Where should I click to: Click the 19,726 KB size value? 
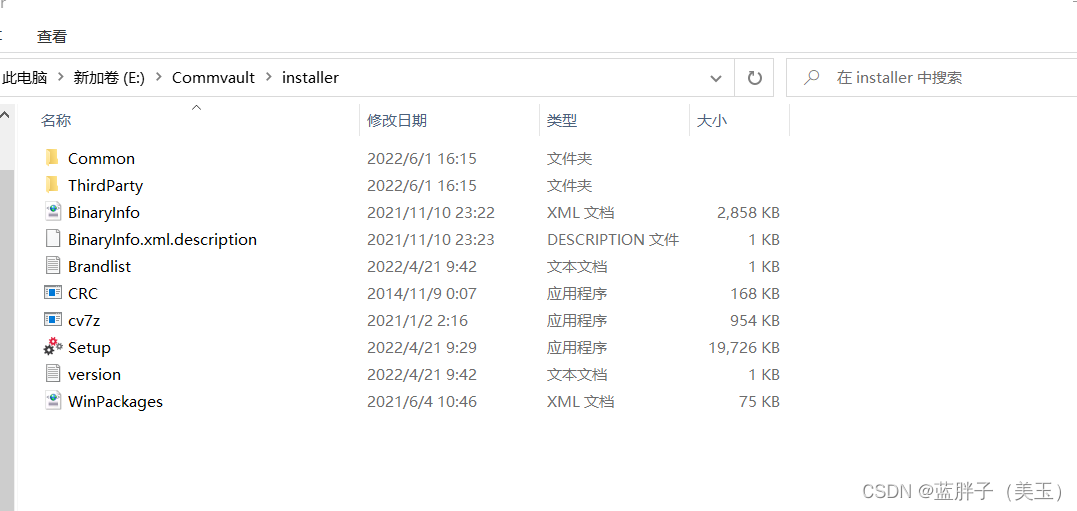(745, 348)
